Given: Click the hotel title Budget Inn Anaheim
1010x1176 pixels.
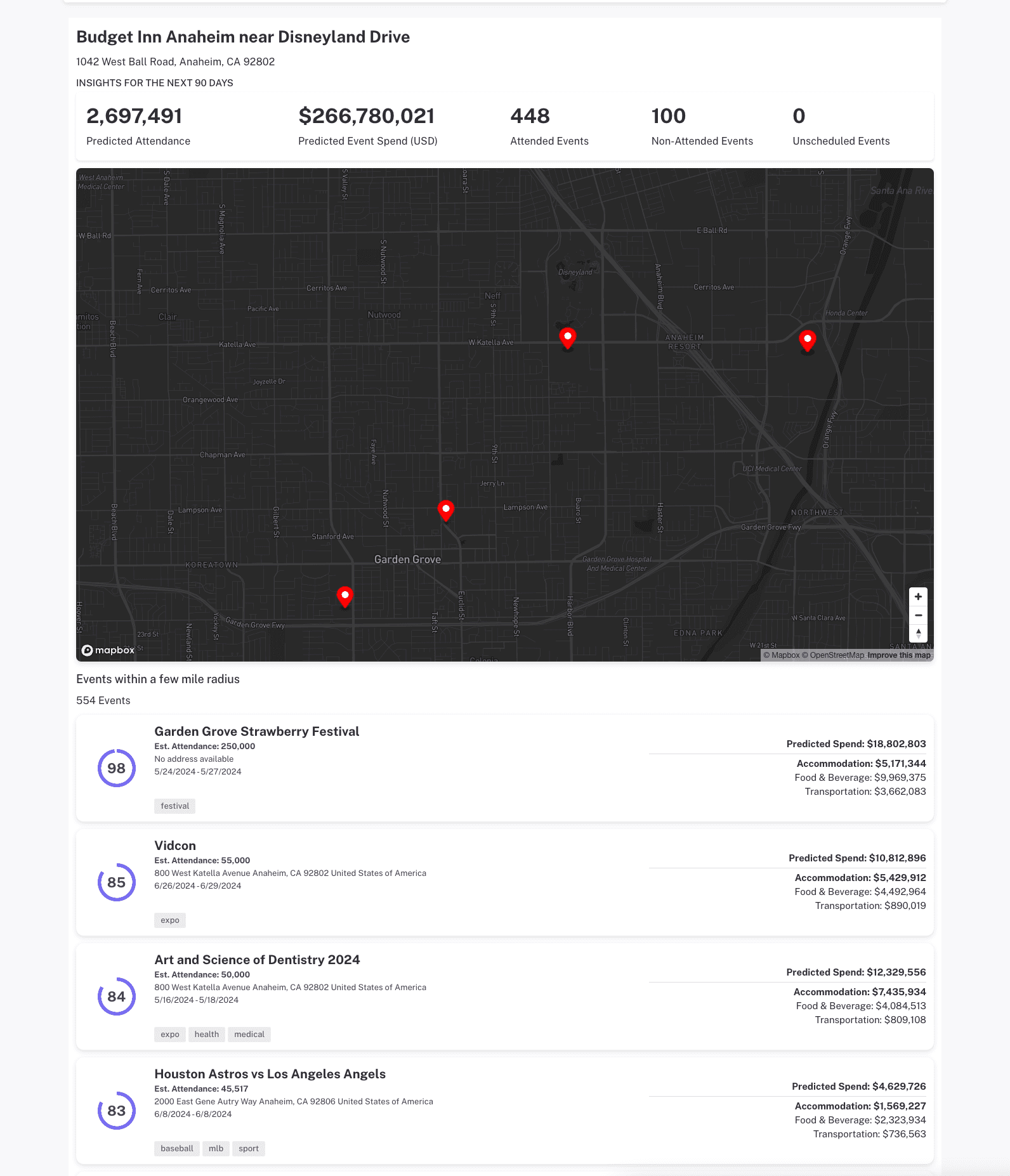Looking at the screenshot, I should point(243,37).
